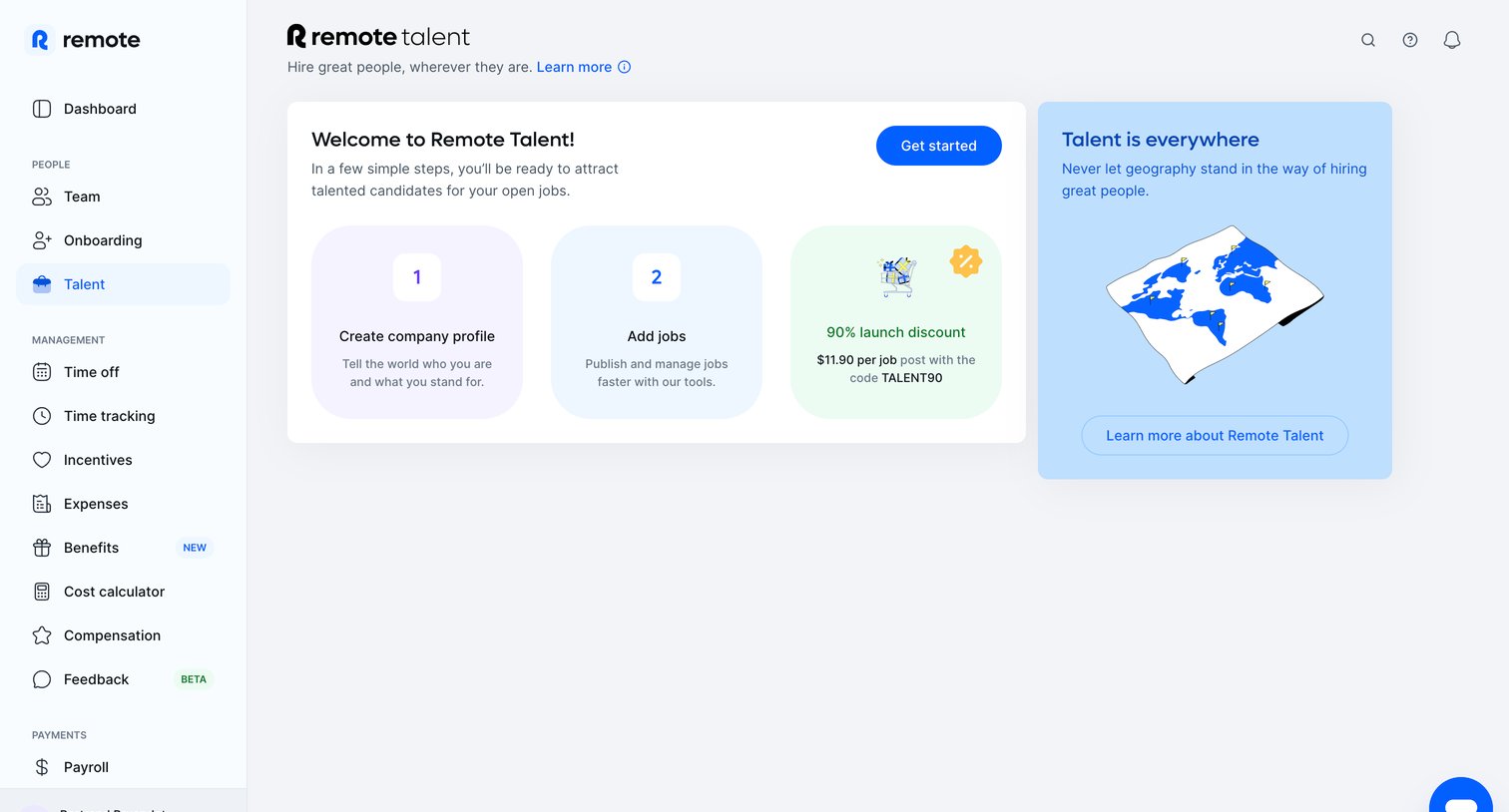Viewport: 1509px width, 812px height.
Task: Navigate to the Expenses label
Action: (96, 504)
